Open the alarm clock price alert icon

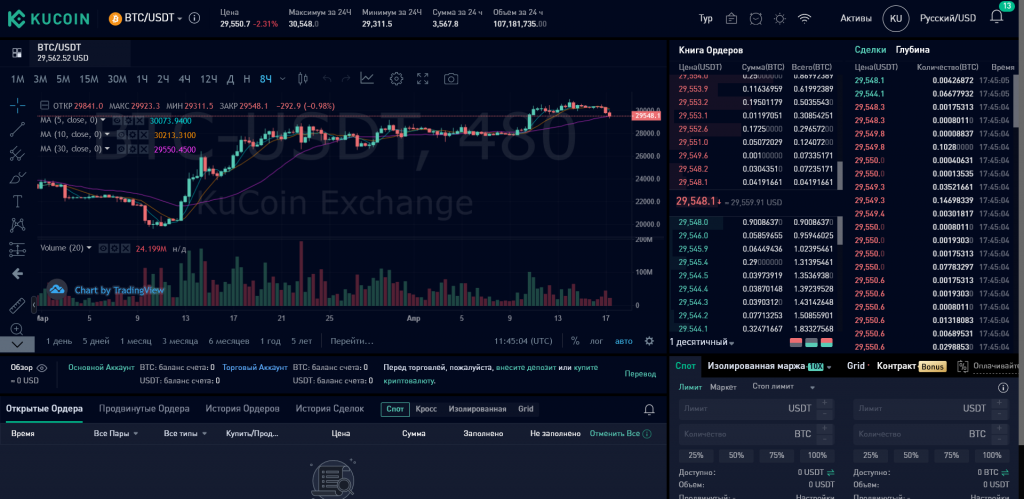click(x=756, y=18)
